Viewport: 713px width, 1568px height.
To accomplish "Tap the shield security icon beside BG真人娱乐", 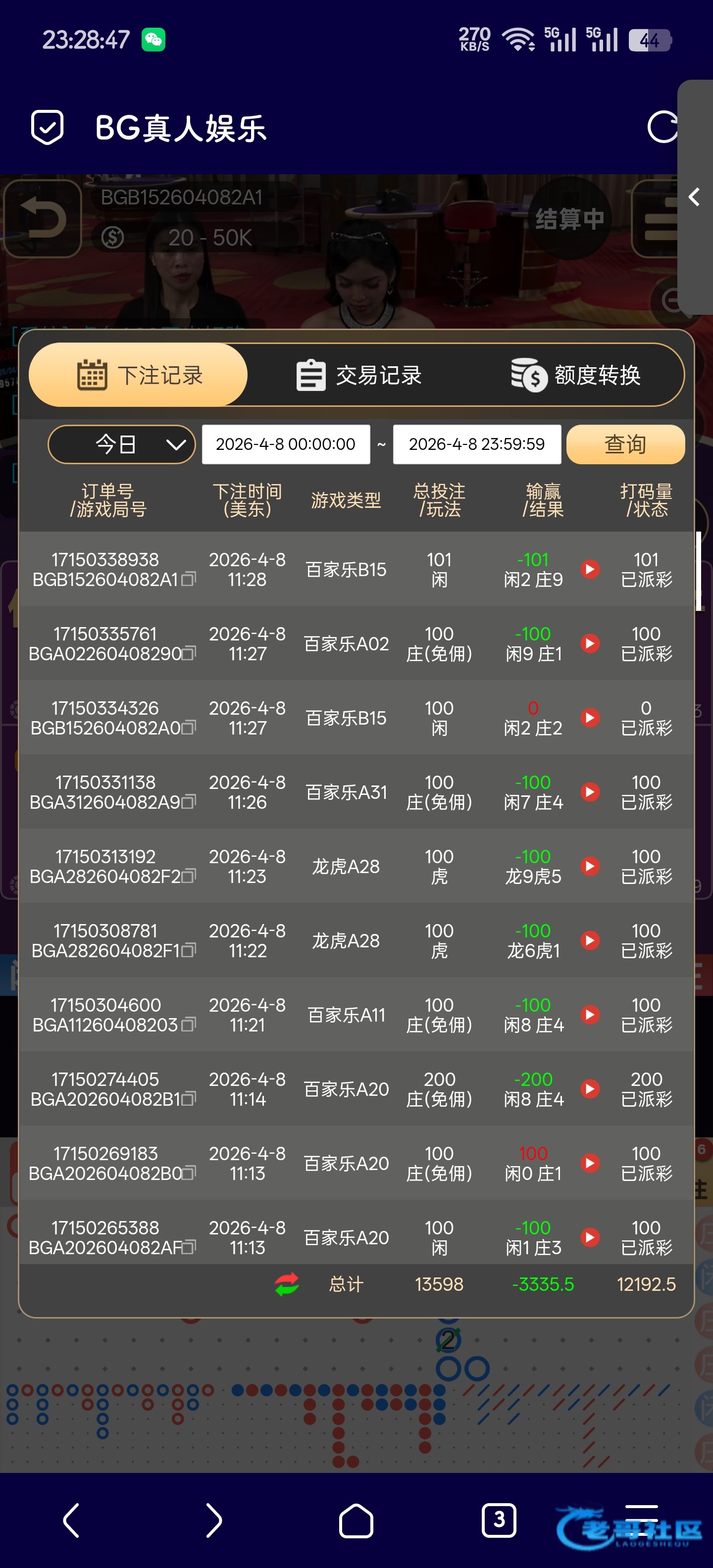I will click(x=47, y=127).
